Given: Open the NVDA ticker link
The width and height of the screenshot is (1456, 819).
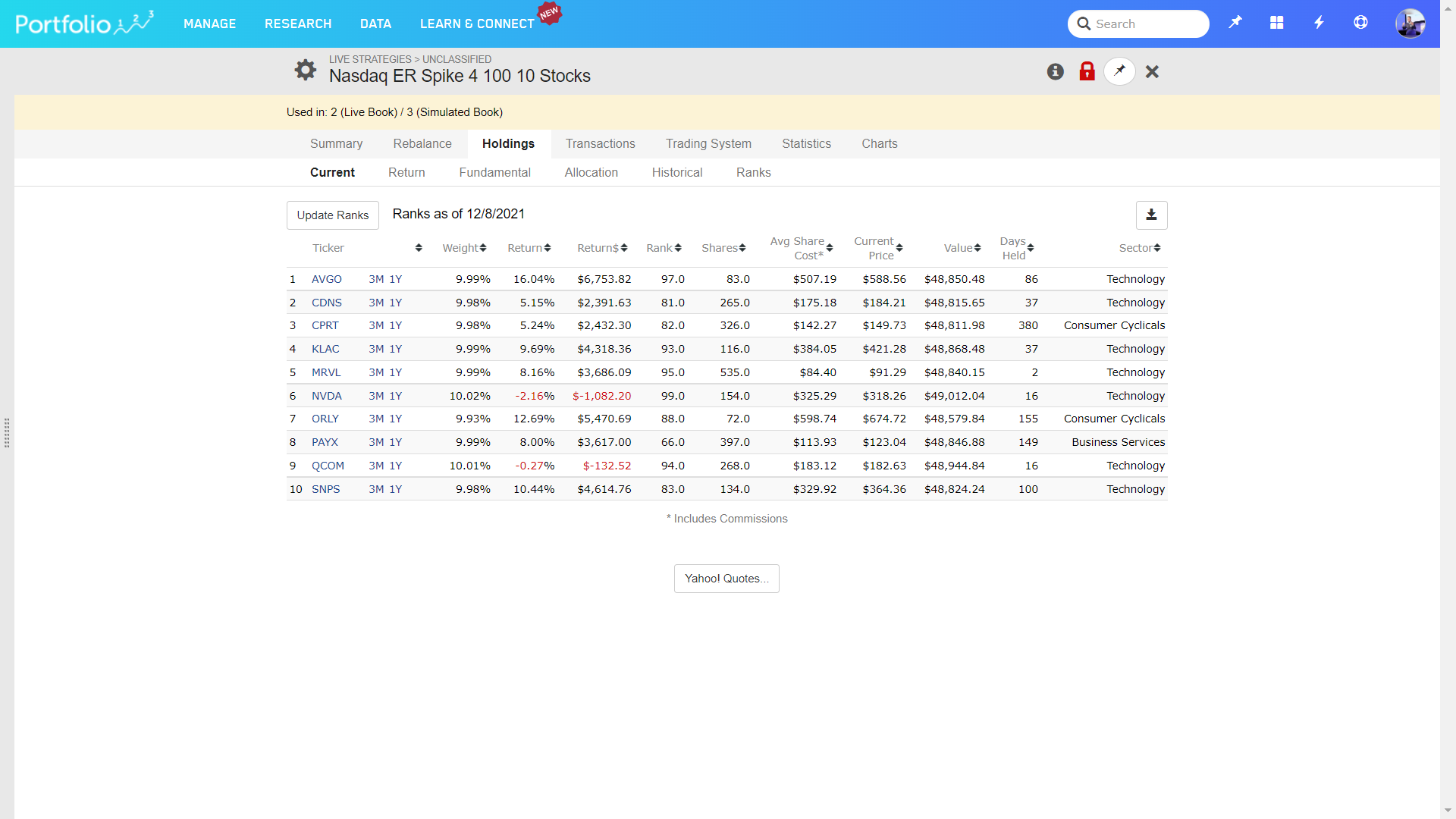Looking at the screenshot, I should (x=326, y=396).
